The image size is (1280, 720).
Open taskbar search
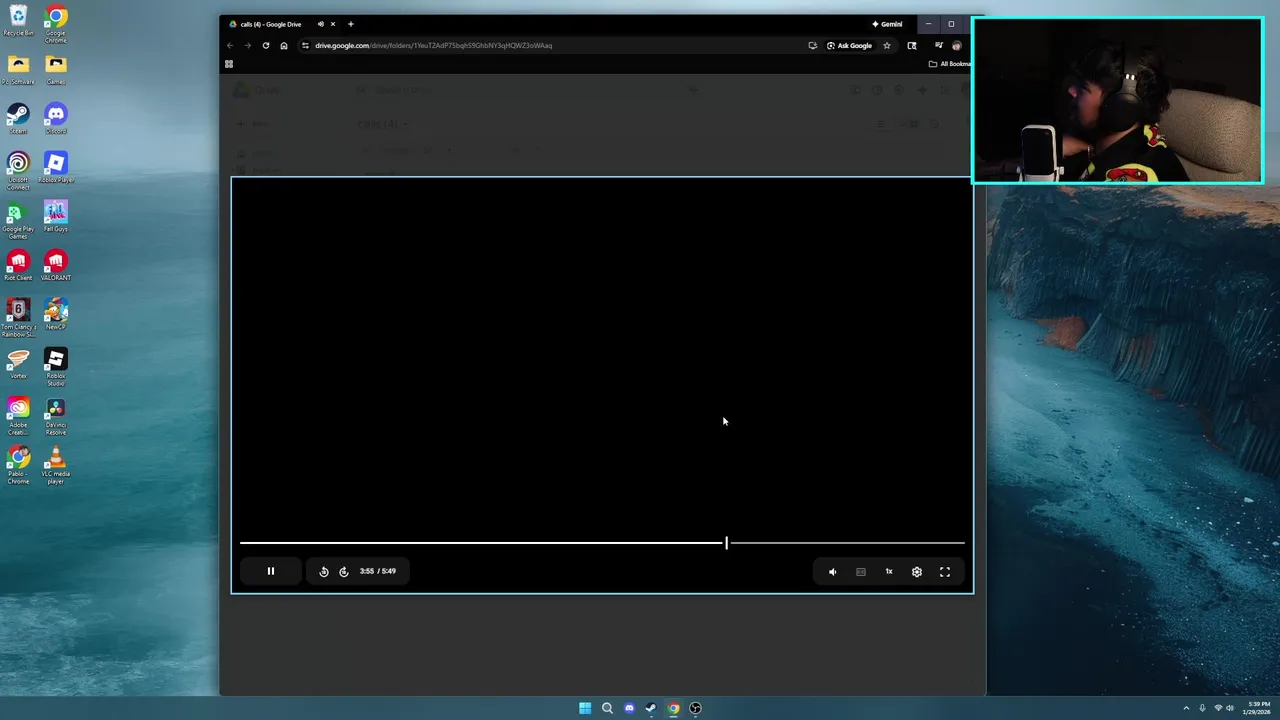(607, 708)
